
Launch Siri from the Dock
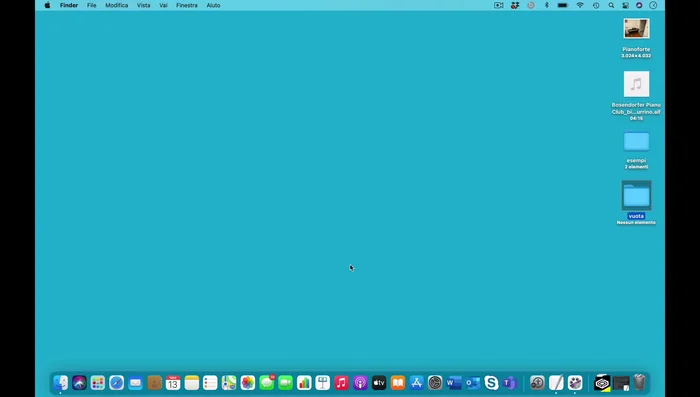coord(79,383)
